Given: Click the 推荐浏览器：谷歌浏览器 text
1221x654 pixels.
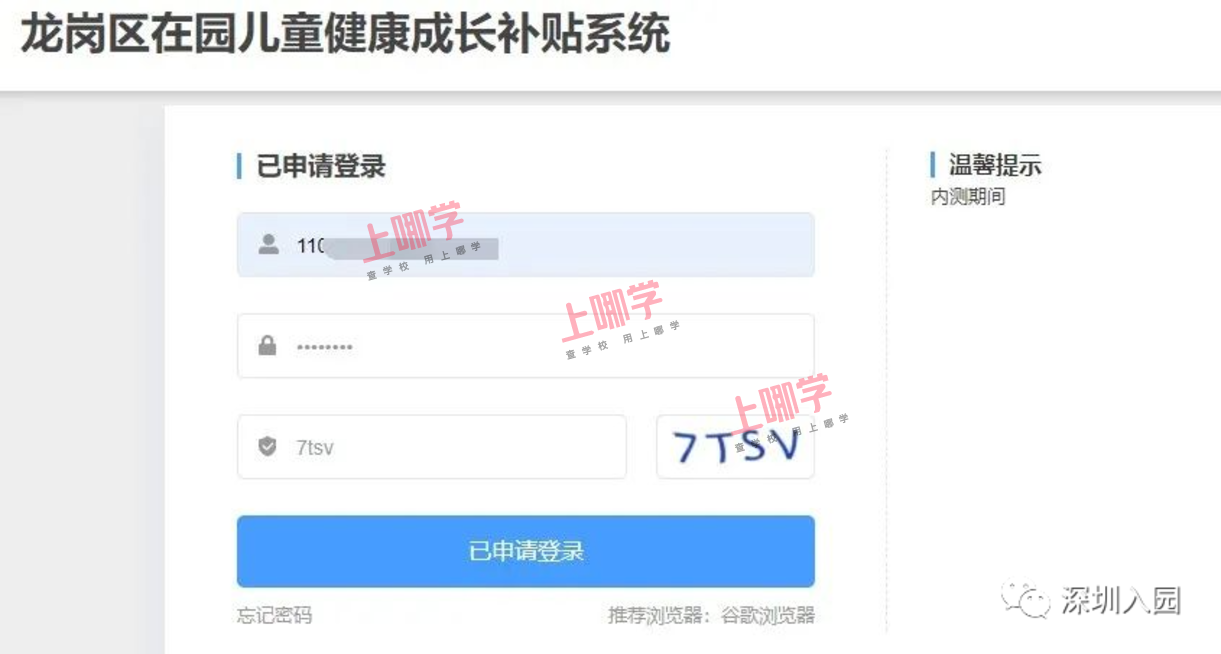Looking at the screenshot, I should pos(711,615).
